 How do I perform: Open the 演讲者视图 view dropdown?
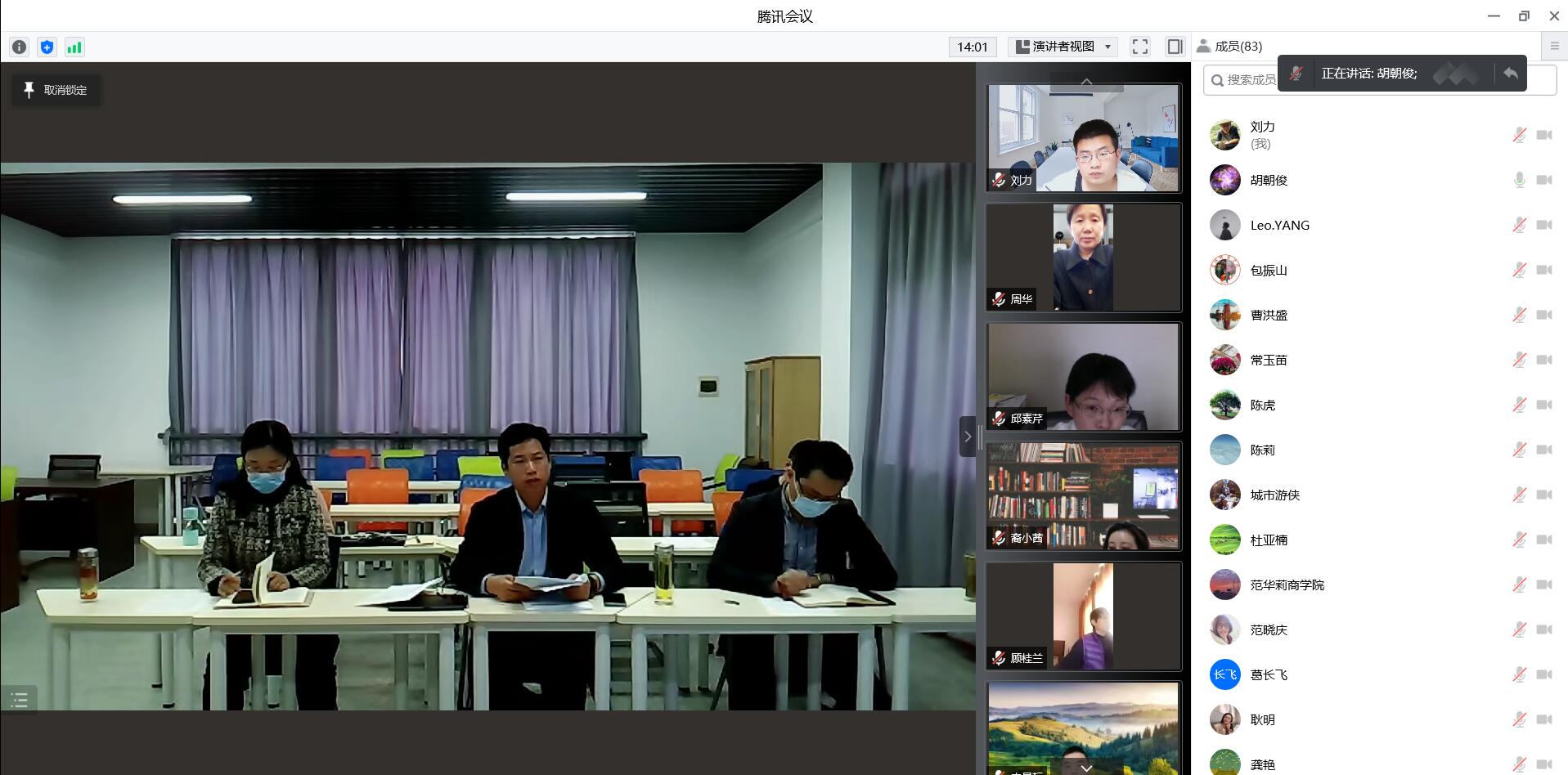pos(1063,47)
